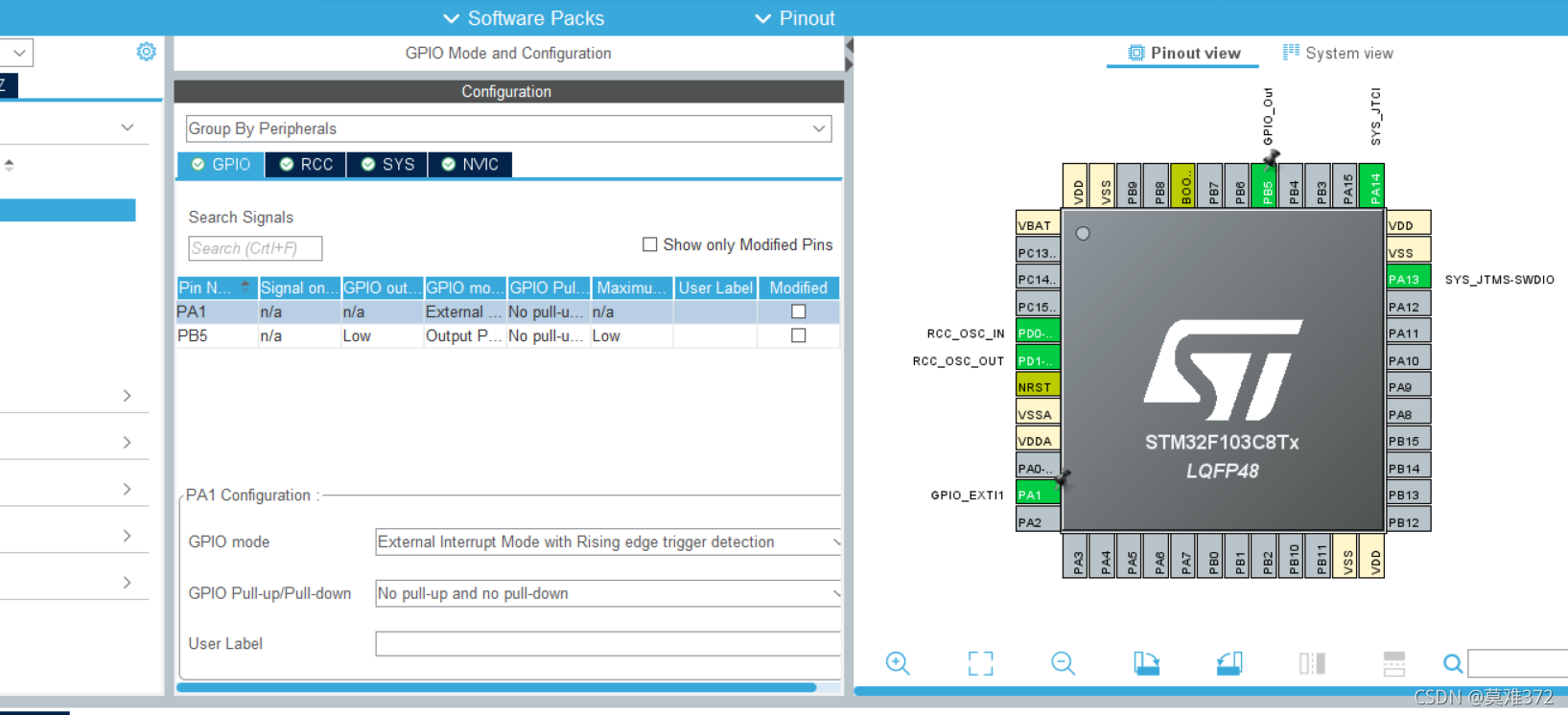Viewport: 1568px width, 715px height.
Task: Click the pinout search input field
Action: click(1517, 663)
